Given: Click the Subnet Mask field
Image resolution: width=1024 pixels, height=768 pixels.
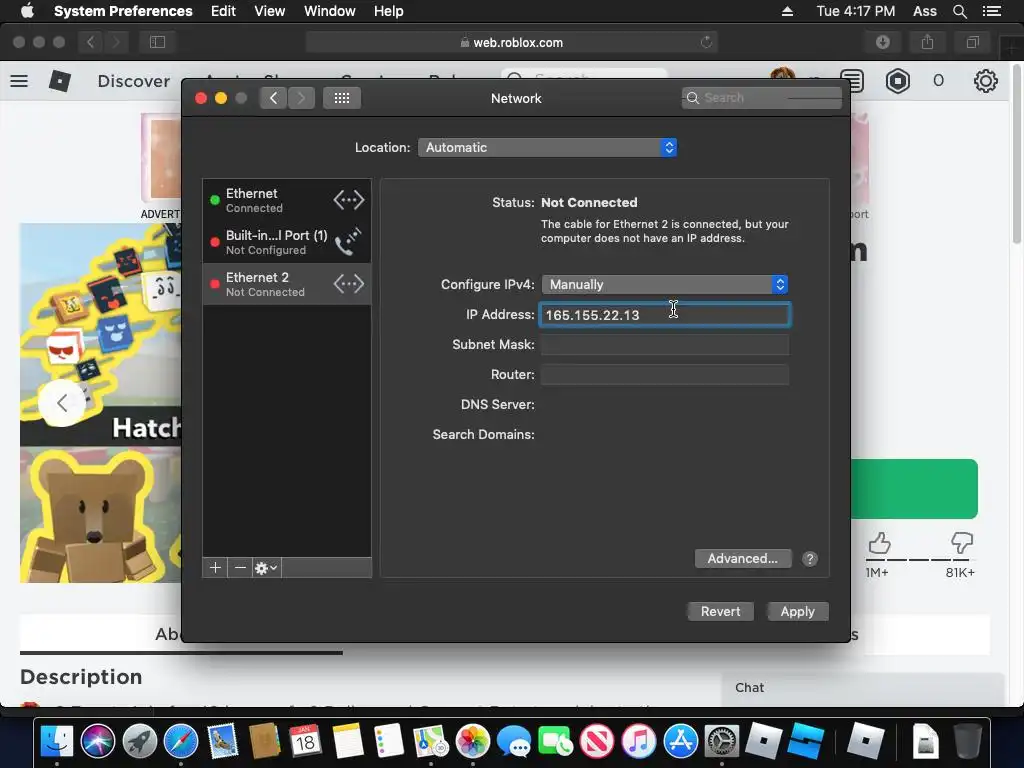Looking at the screenshot, I should (x=665, y=345).
